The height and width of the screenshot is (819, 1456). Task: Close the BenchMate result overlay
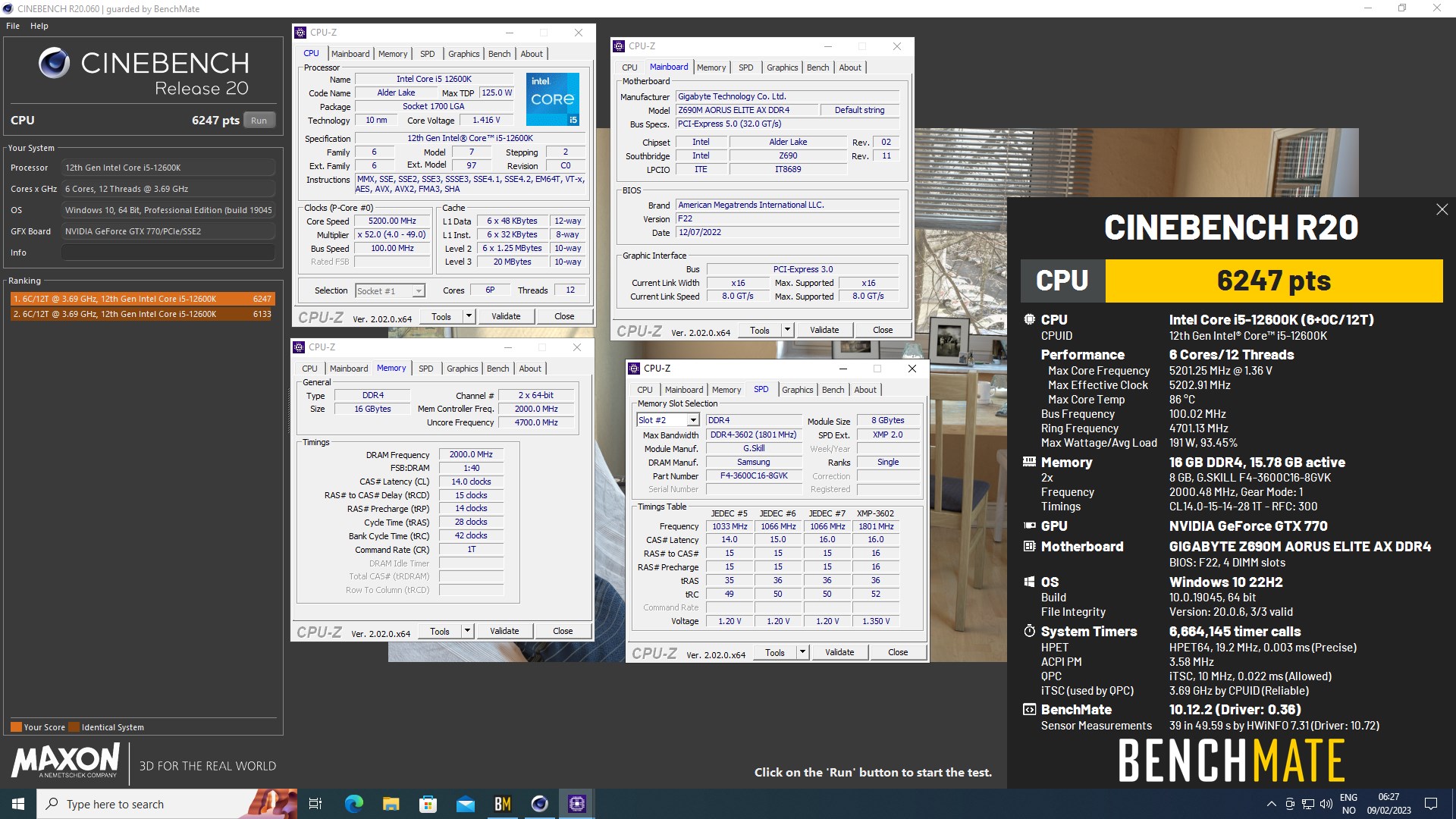point(1442,209)
